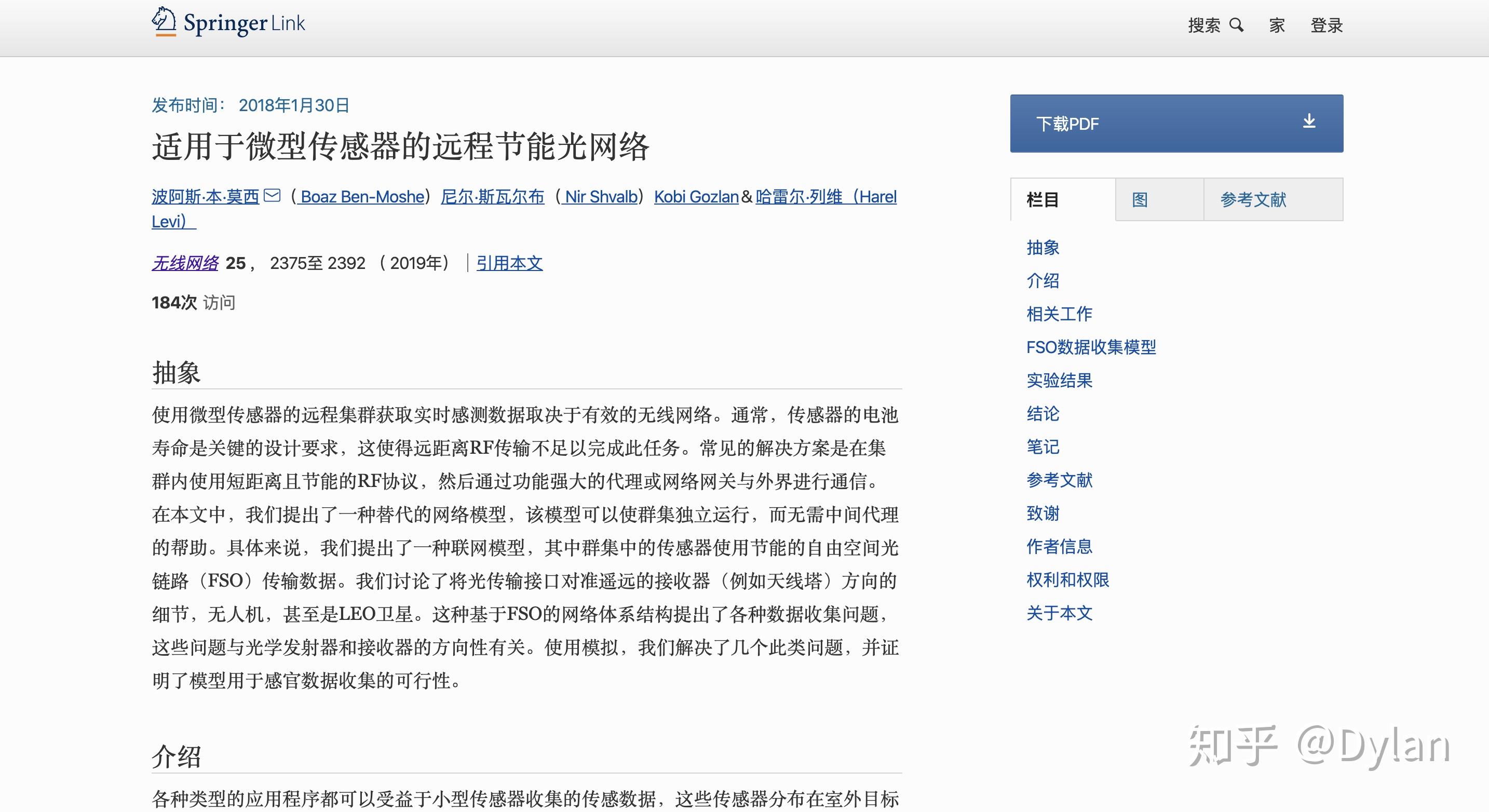Image resolution: width=1489 pixels, height=812 pixels.
Task: Open the 登录 link in header
Action: point(1326,25)
